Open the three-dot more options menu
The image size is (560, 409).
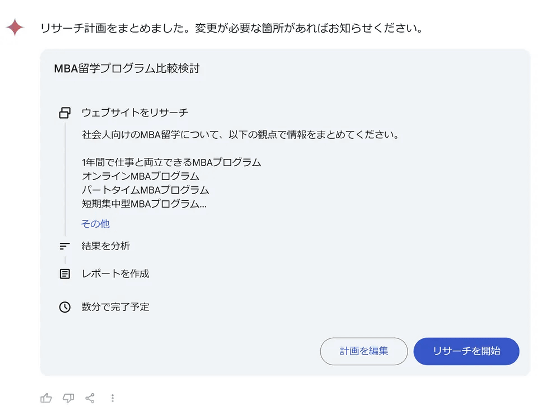click(x=112, y=398)
